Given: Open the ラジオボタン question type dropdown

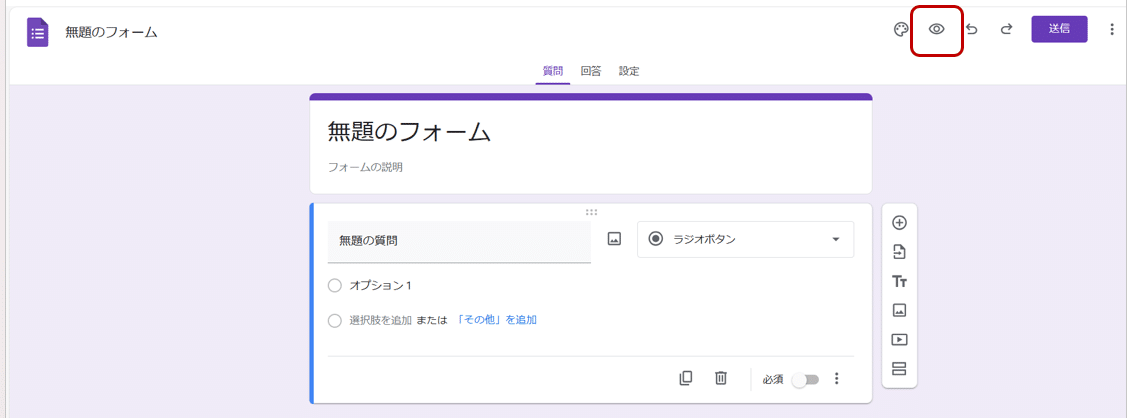Looking at the screenshot, I should (x=745, y=239).
